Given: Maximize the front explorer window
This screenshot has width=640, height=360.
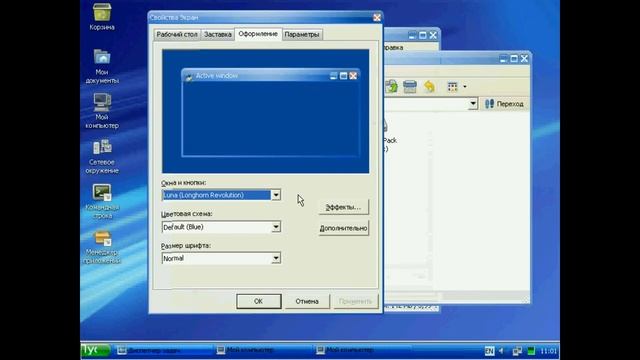Looking at the screenshot, I should point(514,59).
